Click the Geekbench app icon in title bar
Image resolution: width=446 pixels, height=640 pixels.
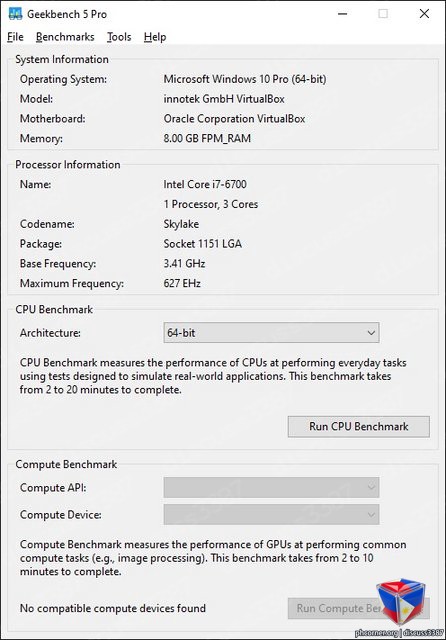(x=15, y=14)
